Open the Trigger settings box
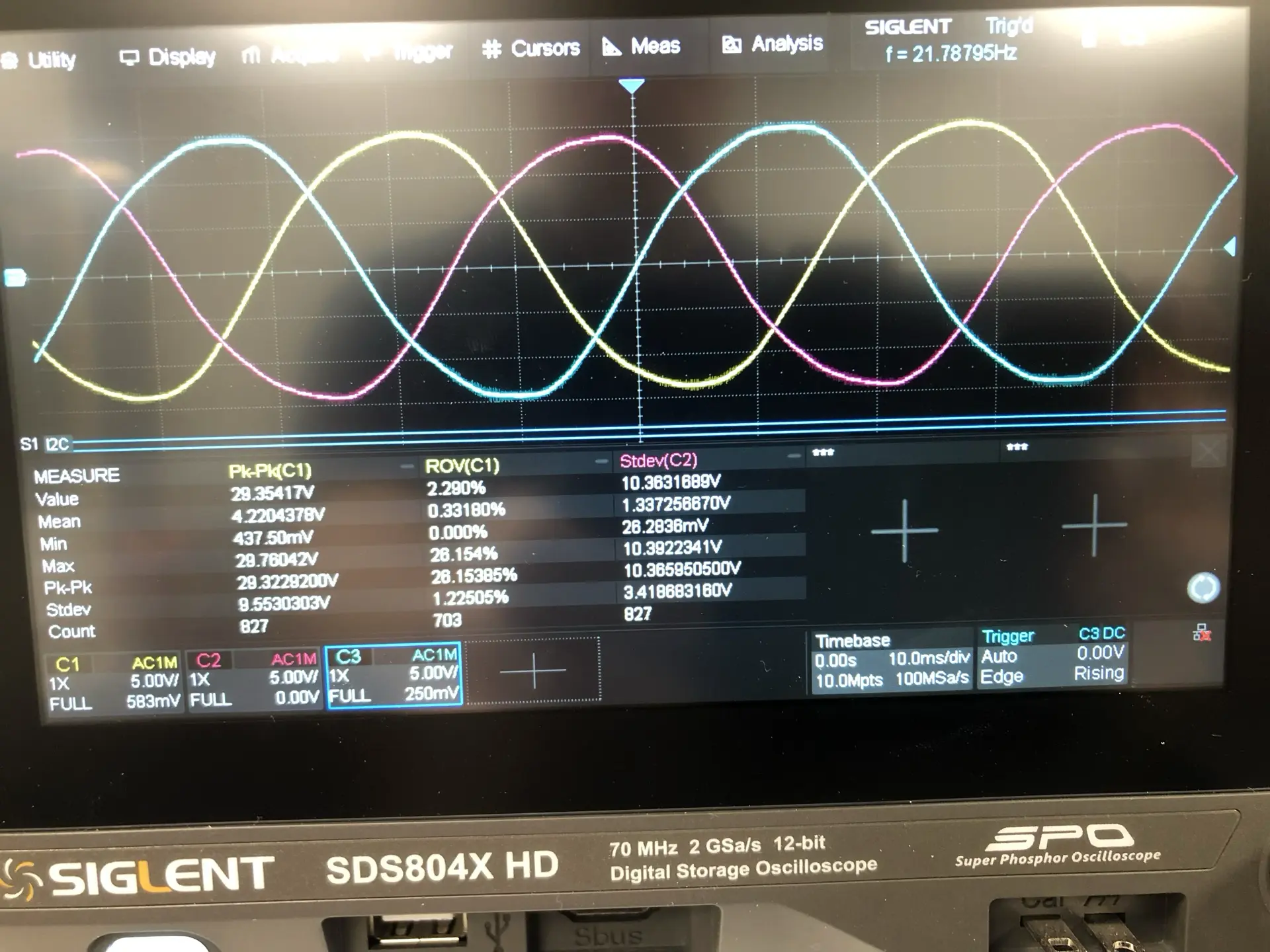The image size is (1270, 952). [x=1052, y=655]
